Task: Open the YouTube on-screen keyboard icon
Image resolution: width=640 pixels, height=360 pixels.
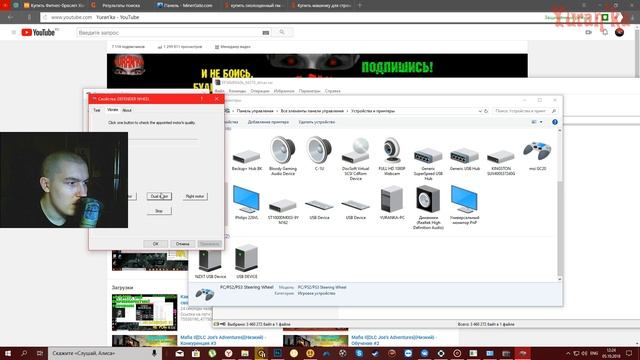Action: 266,33
